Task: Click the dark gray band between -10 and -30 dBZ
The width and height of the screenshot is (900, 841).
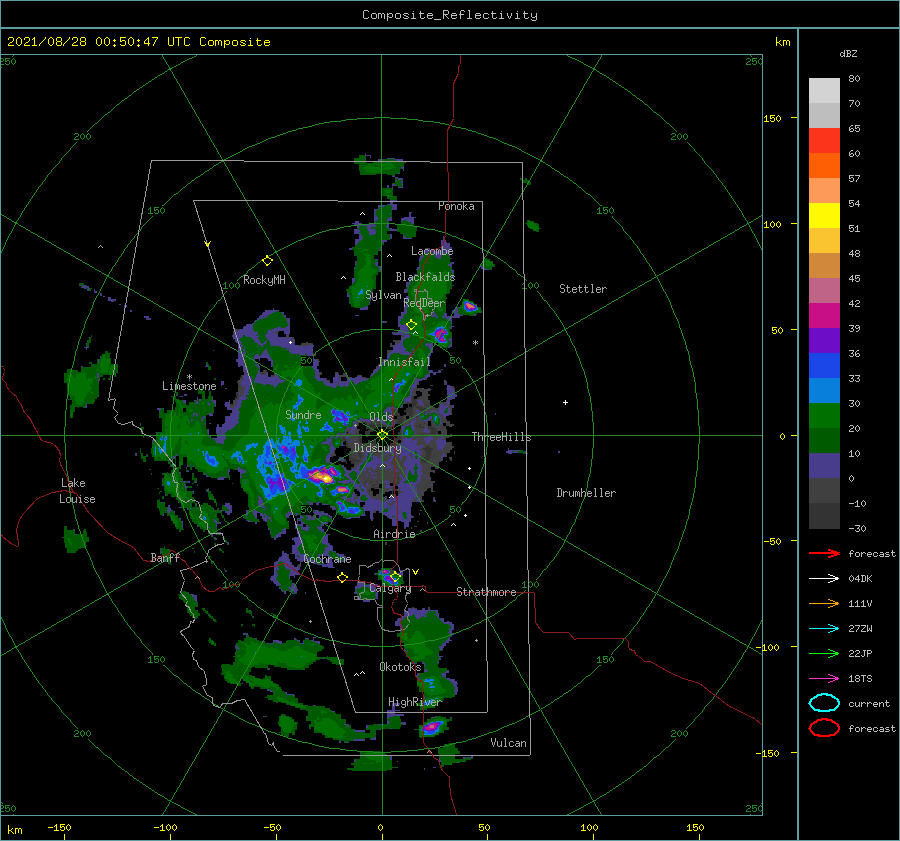Action: pos(824,516)
